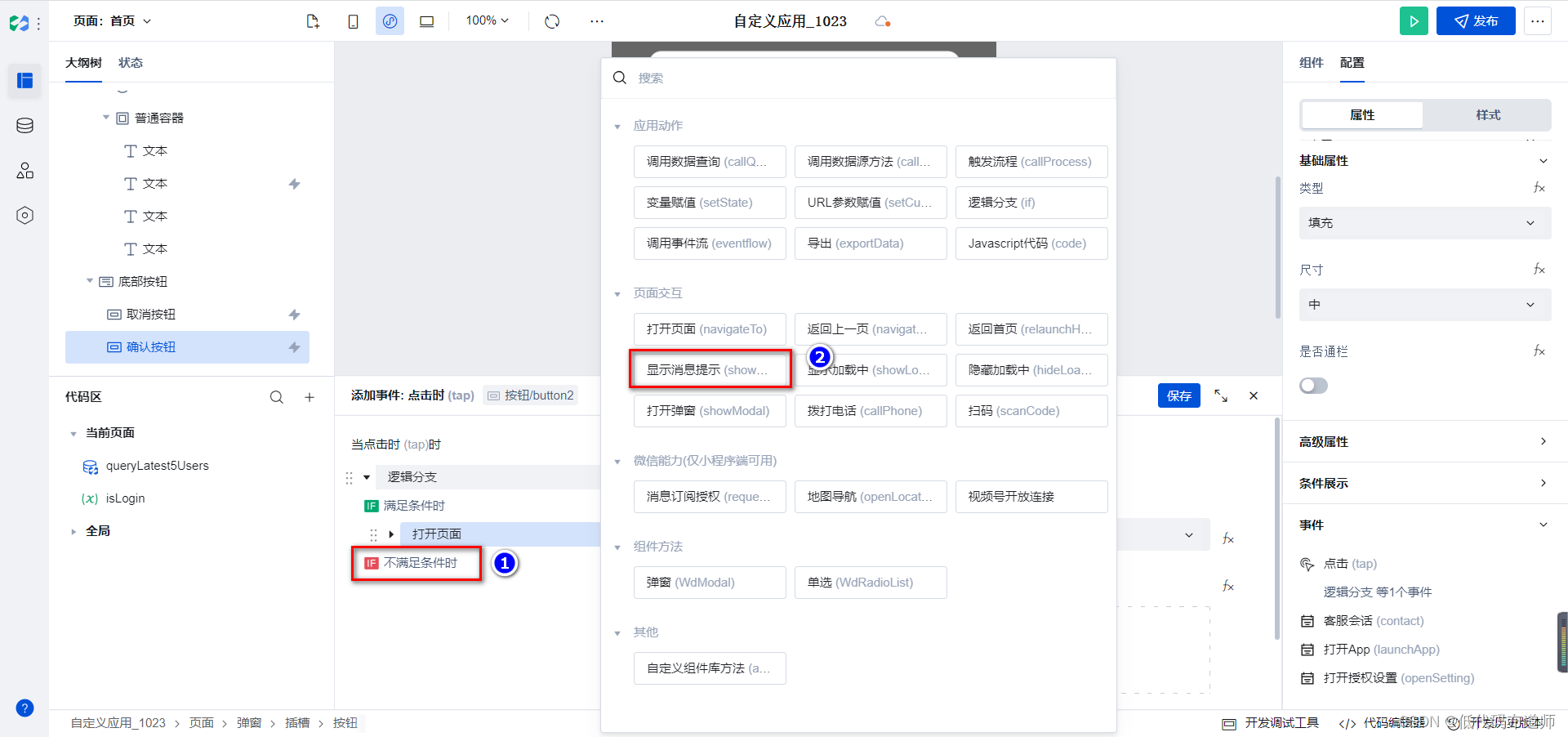Switch to mobile device preview icon
The image size is (1568, 737).
pos(353,21)
